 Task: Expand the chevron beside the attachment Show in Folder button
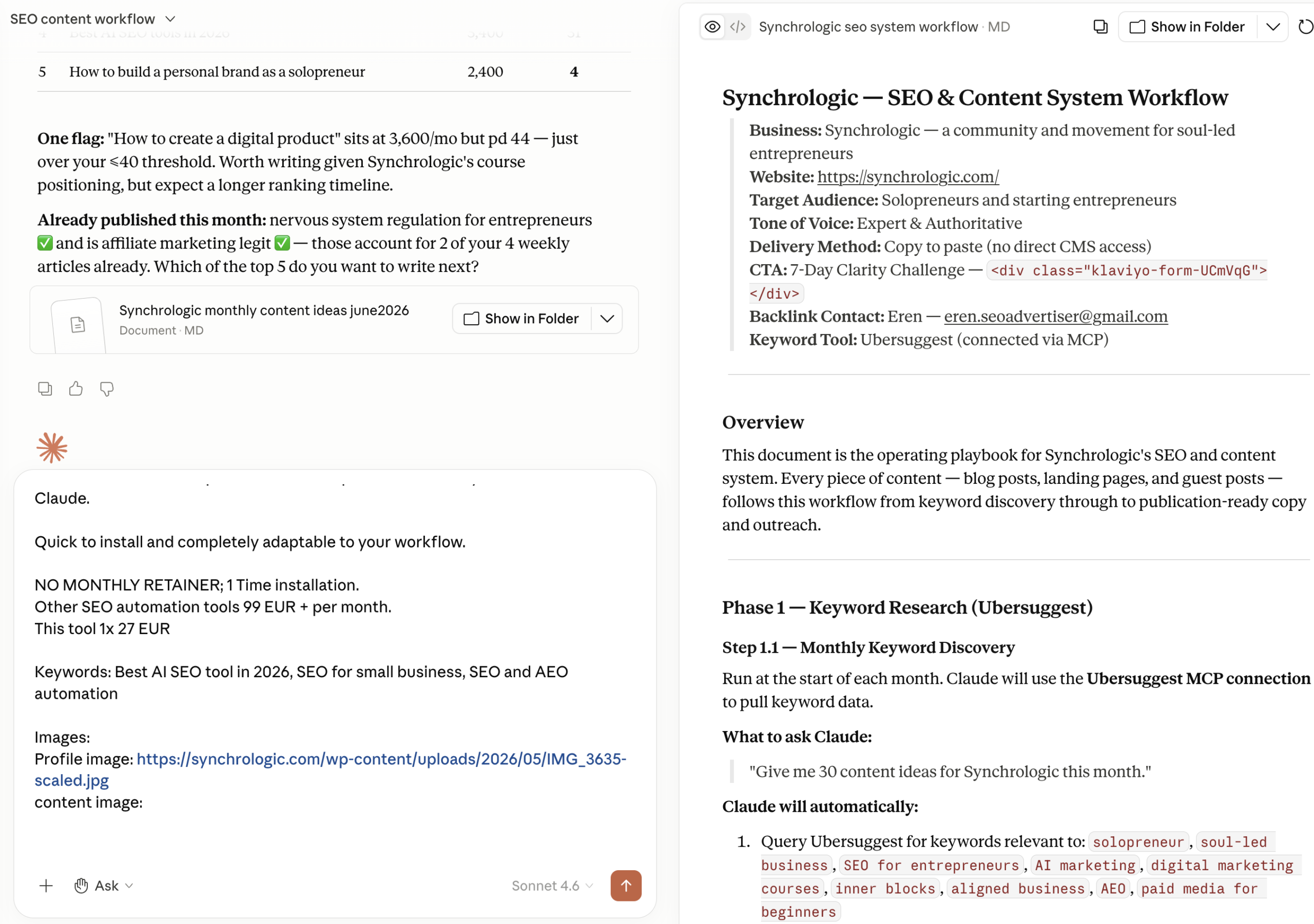[x=607, y=319]
